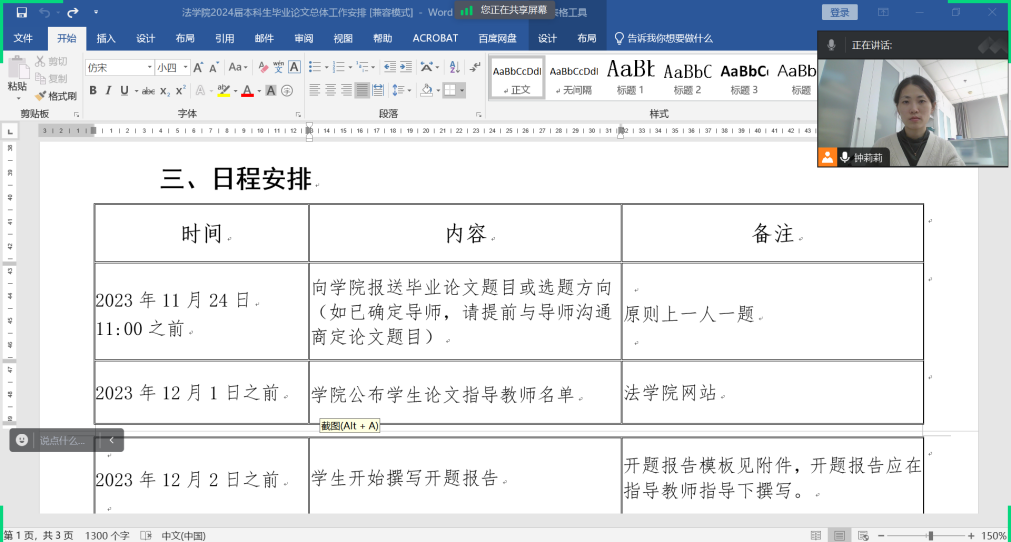
Task: Toggle strikethrough formatting
Action: click(148, 90)
